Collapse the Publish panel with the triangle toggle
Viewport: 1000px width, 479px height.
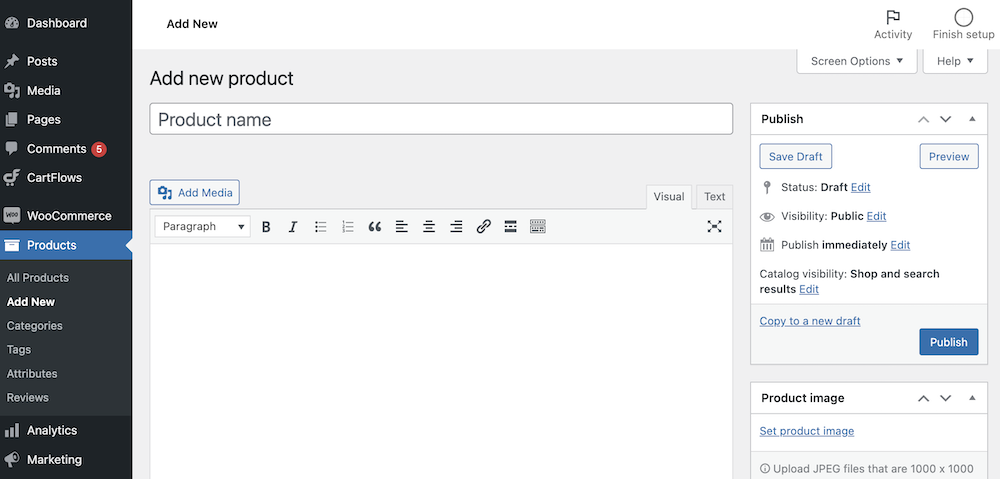tap(972, 119)
